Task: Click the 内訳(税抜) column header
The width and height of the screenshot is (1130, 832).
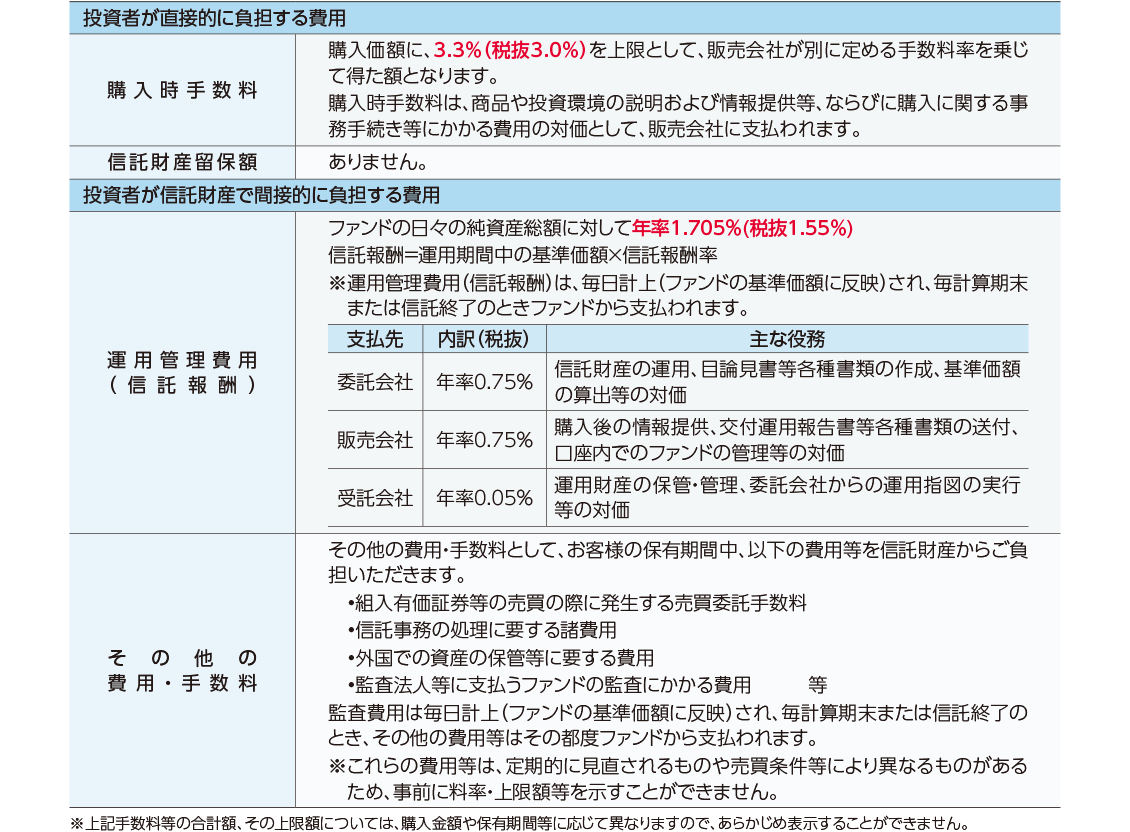Action: (x=484, y=338)
